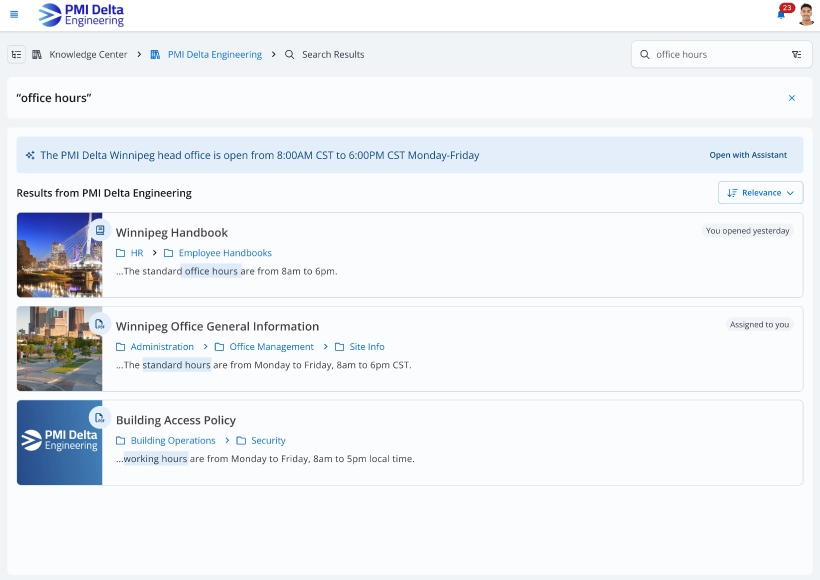Open the Winnipeg Handbook result title
820x580 pixels.
click(x=172, y=232)
